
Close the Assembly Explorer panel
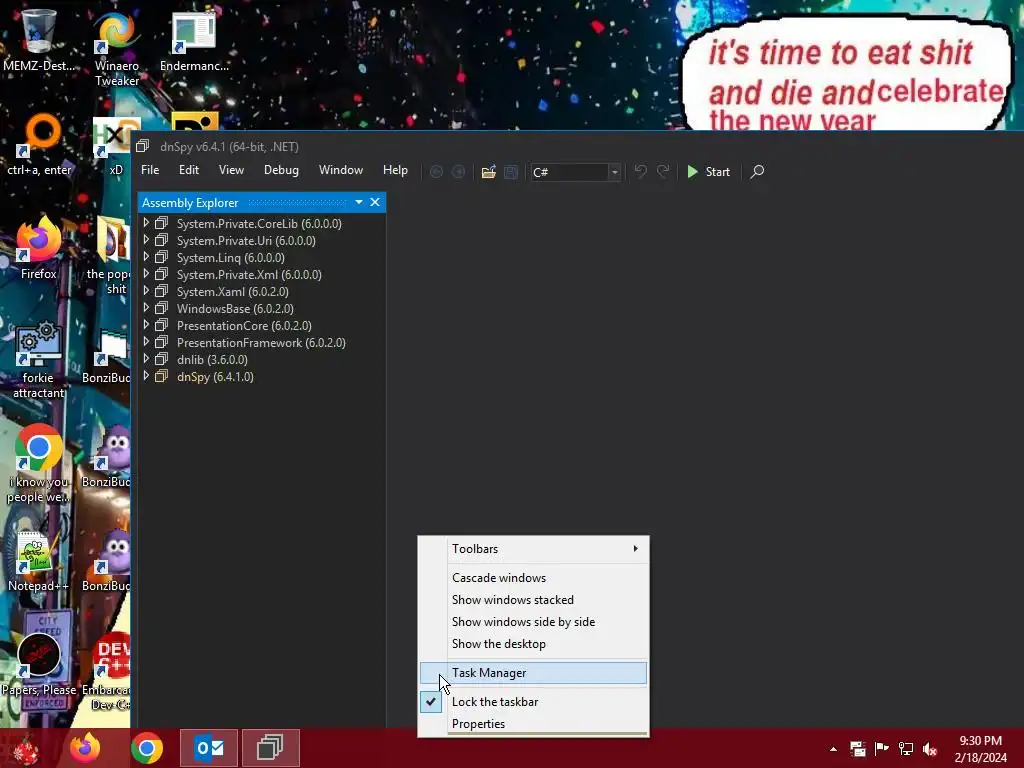tap(375, 202)
